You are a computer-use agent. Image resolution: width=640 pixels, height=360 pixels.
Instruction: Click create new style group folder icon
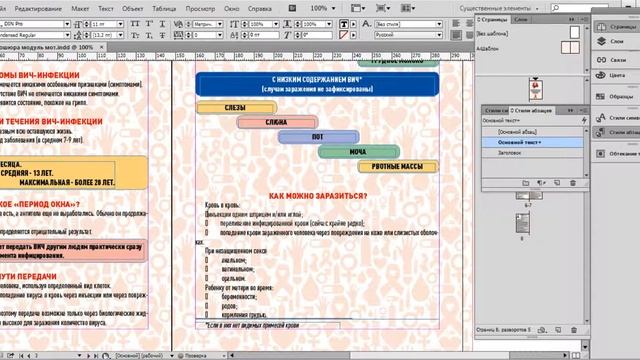(x=526, y=183)
